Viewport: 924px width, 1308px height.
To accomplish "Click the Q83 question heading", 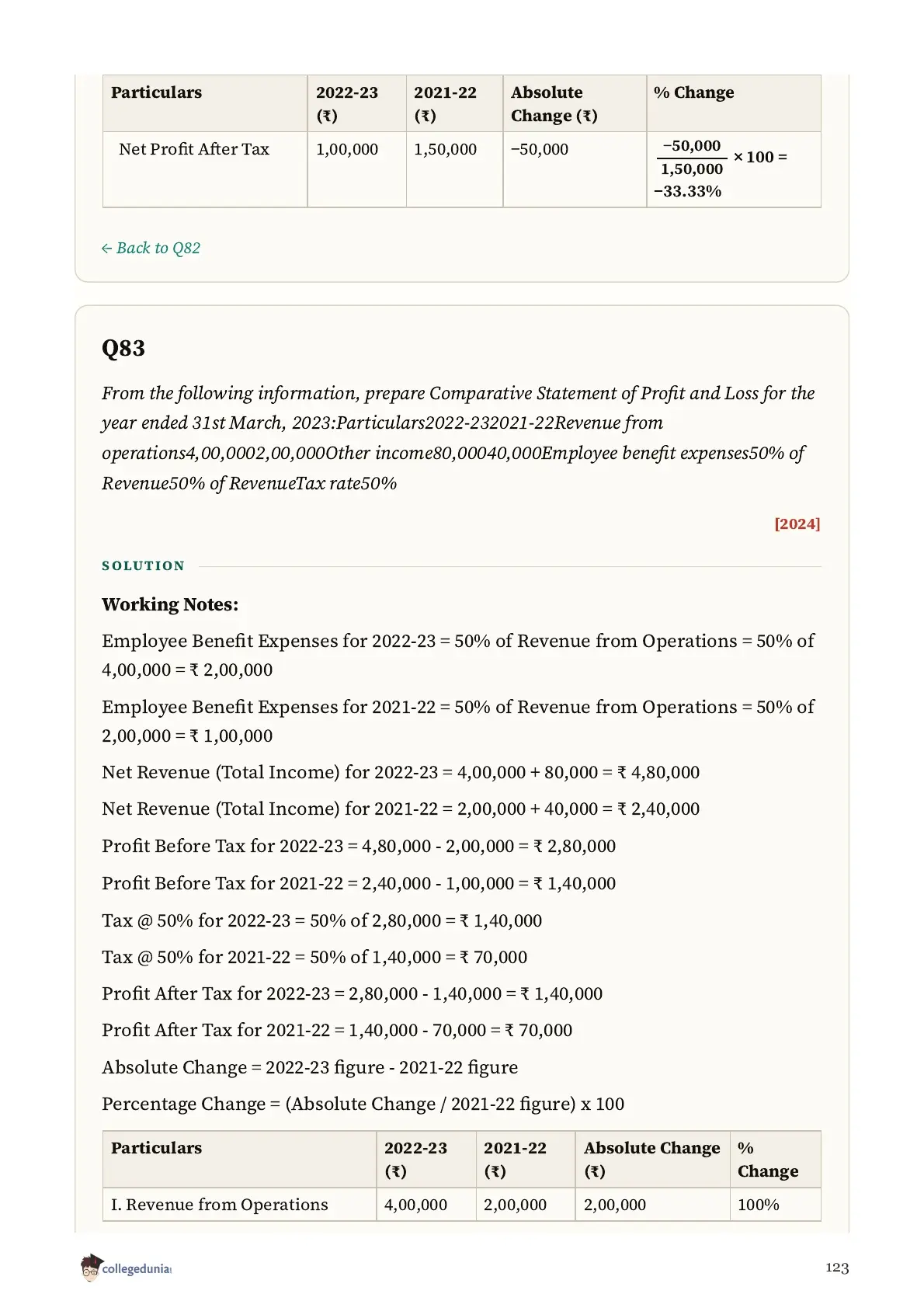I will pyautogui.click(x=123, y=348).
